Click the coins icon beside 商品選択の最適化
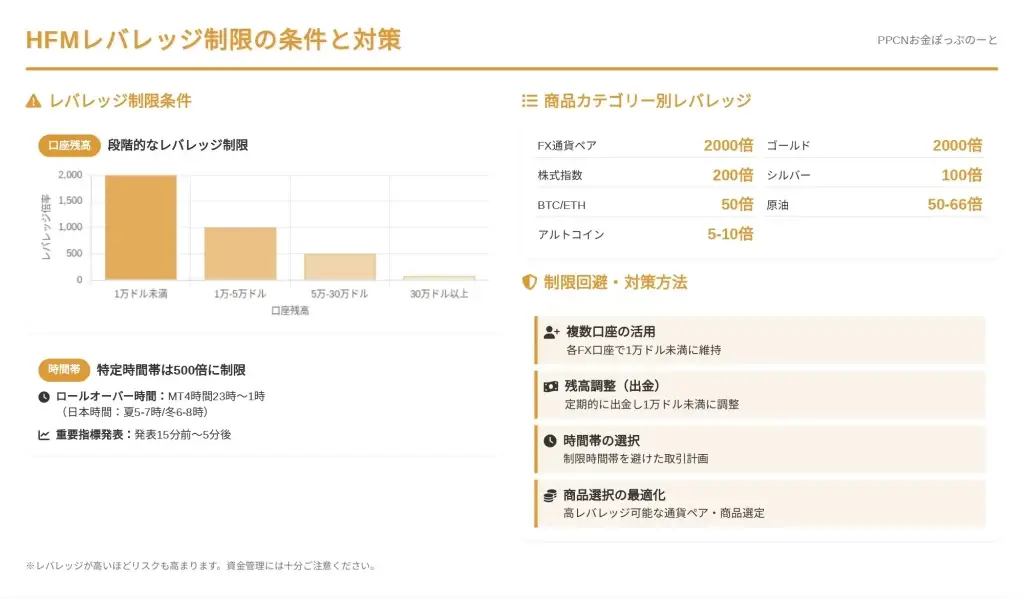 (x=550, y=495)
